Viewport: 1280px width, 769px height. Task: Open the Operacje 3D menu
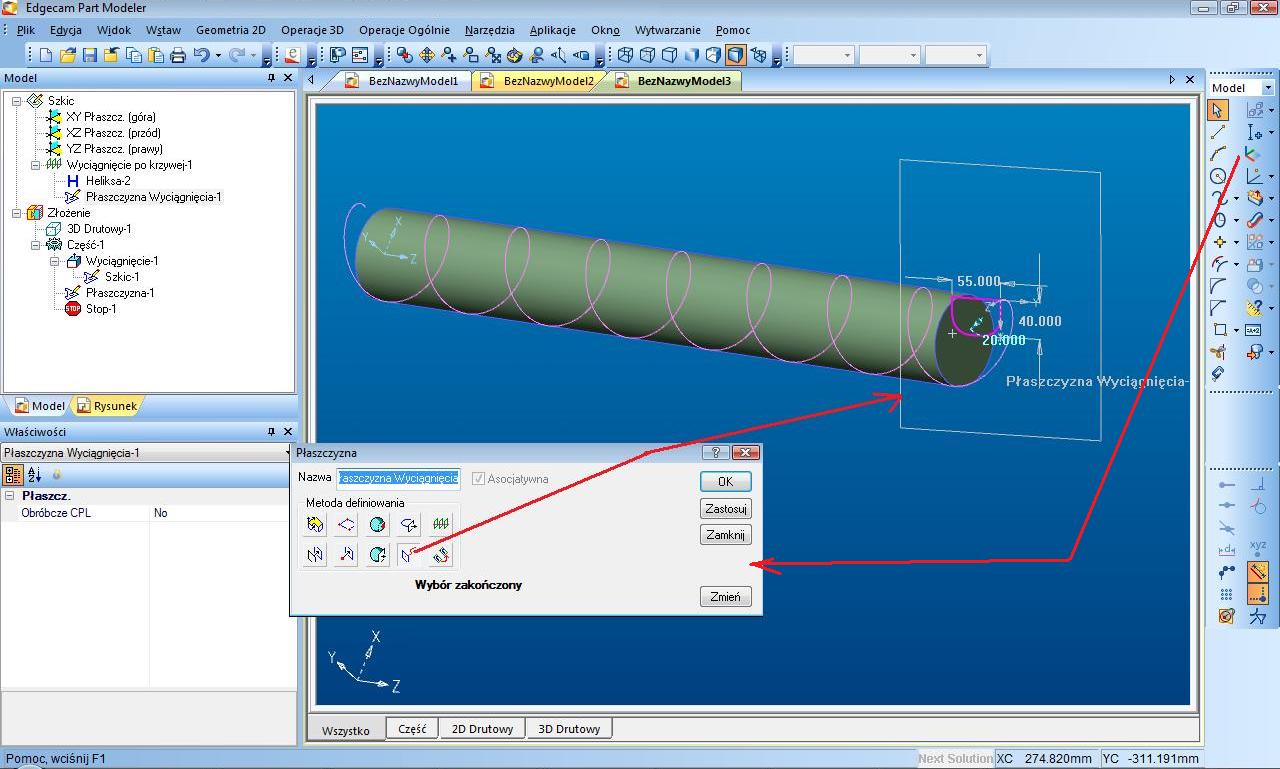(x=312, y=30)
